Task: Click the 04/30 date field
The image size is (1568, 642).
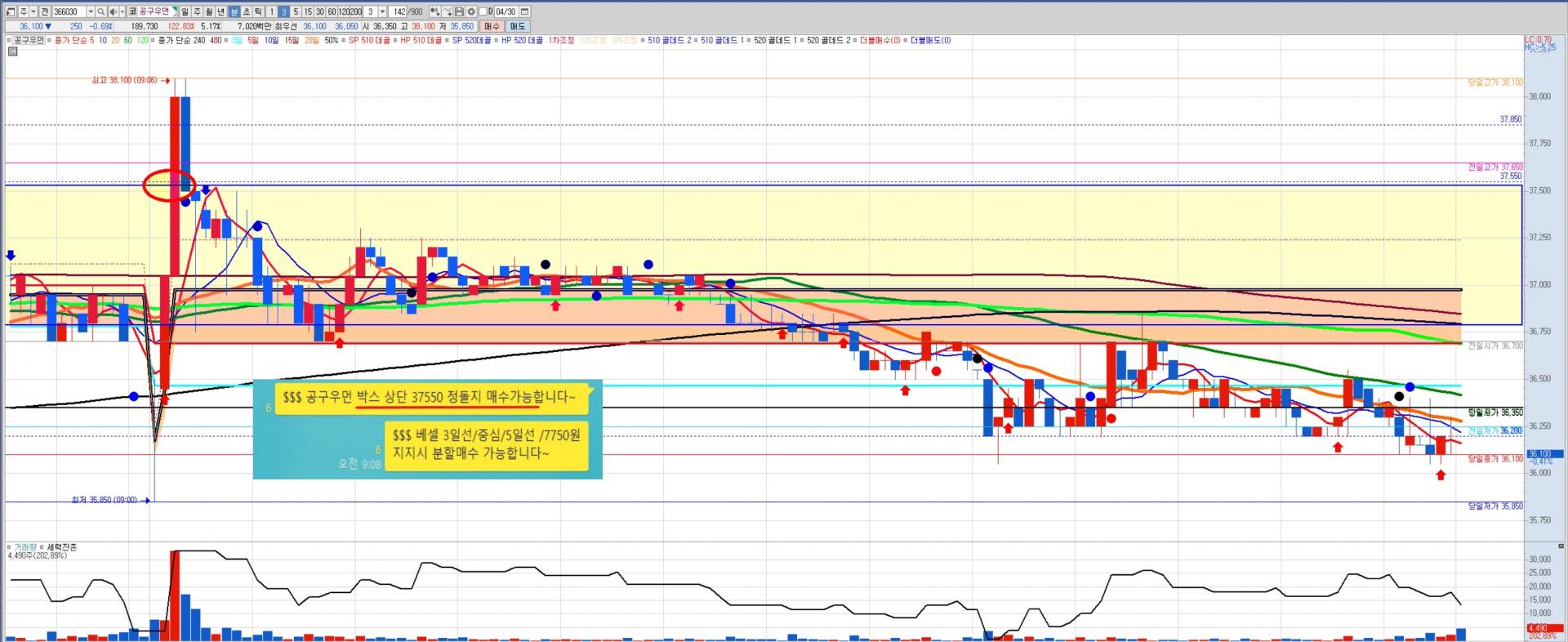Action: (506, 11)
